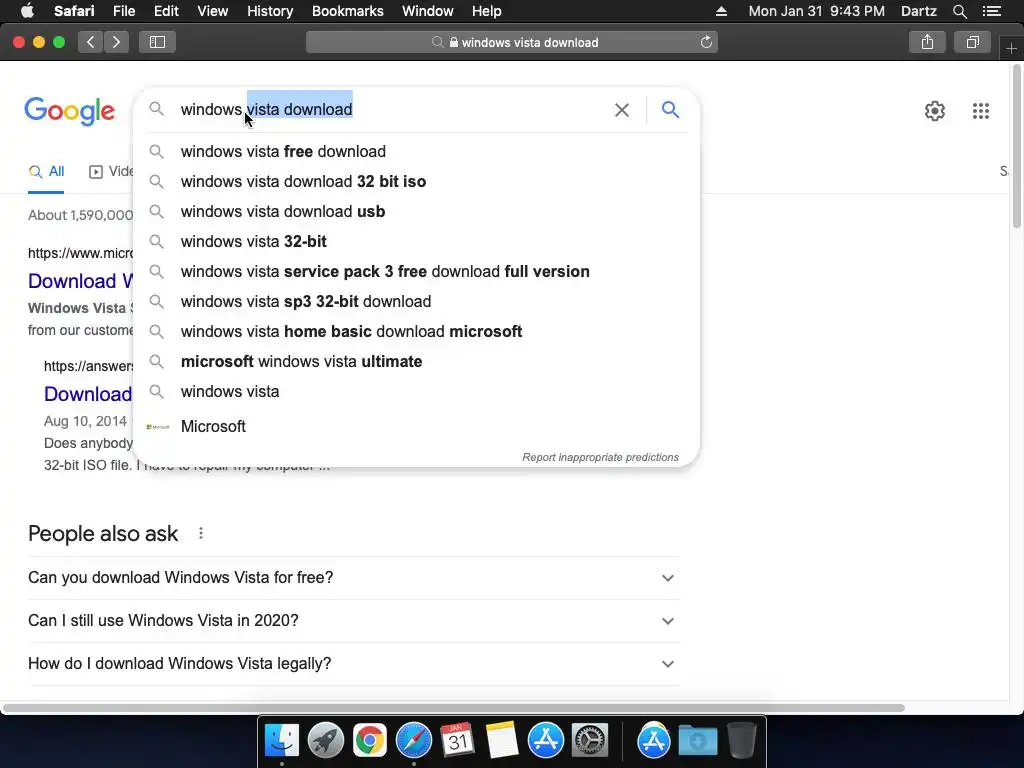Click 'Report inappropriate predictions' link
Screen dimensions: 1024x768
click(600, 457)
